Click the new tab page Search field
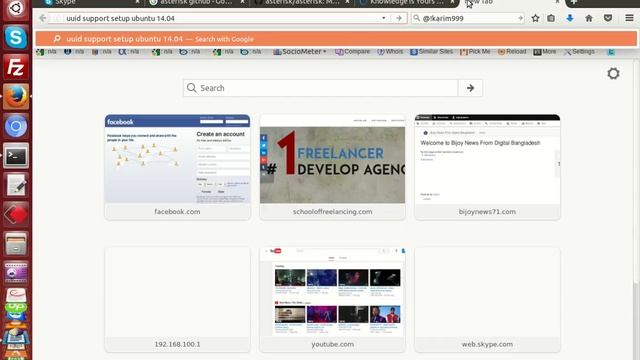Image resolution: width=640 pixels, height=360 pixels. coord(320,88)
